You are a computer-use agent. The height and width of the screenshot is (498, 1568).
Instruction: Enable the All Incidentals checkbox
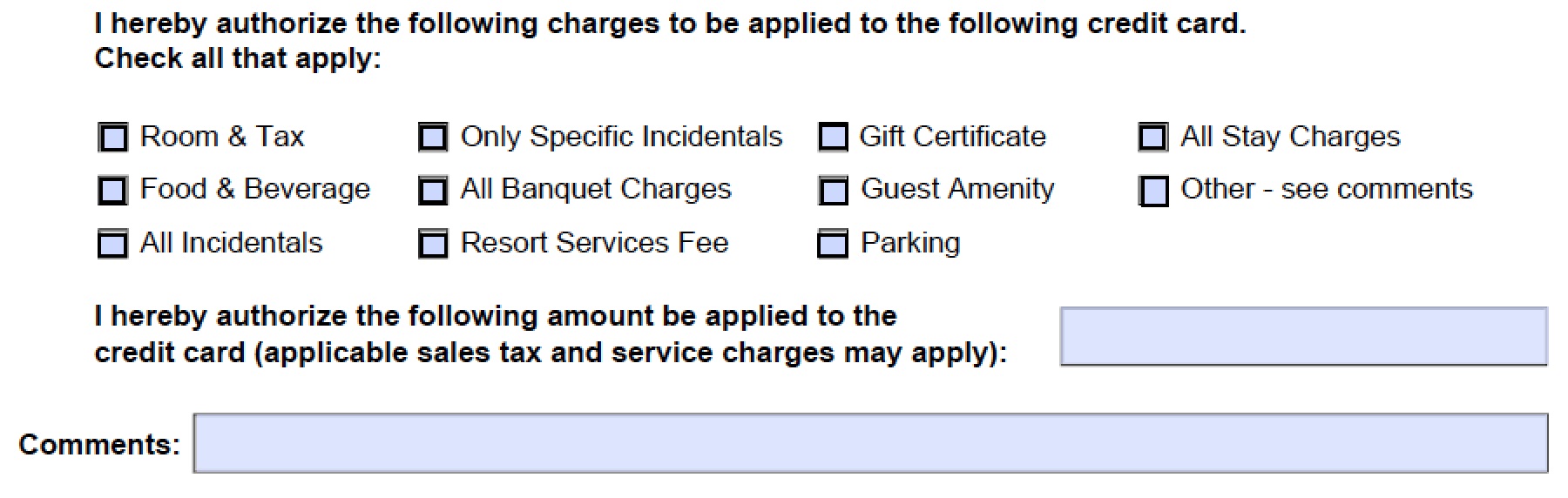pos(113,245)
